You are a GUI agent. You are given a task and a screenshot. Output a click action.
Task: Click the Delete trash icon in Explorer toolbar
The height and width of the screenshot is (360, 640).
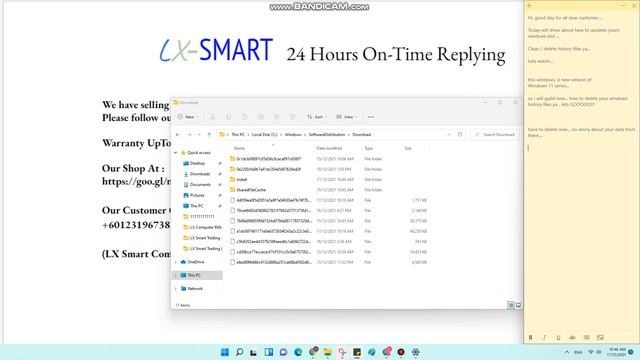tap(293, 117)
